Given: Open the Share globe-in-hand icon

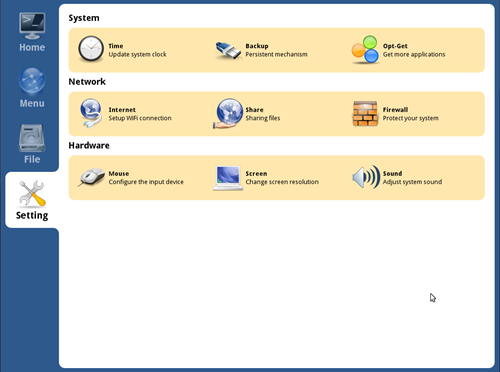Looking at the screenshot, I should pyautogui.click(x=228, y=113).
